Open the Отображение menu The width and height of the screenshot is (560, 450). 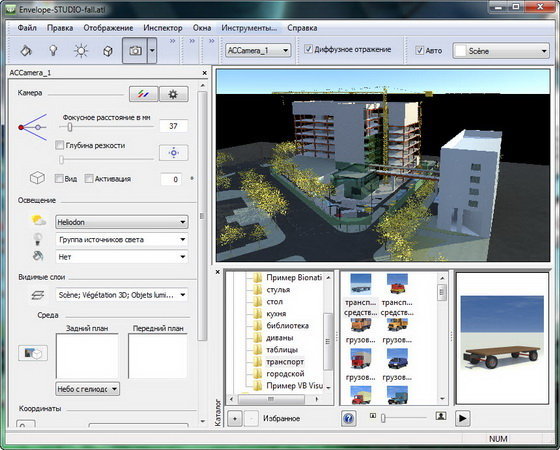(108, 28)
